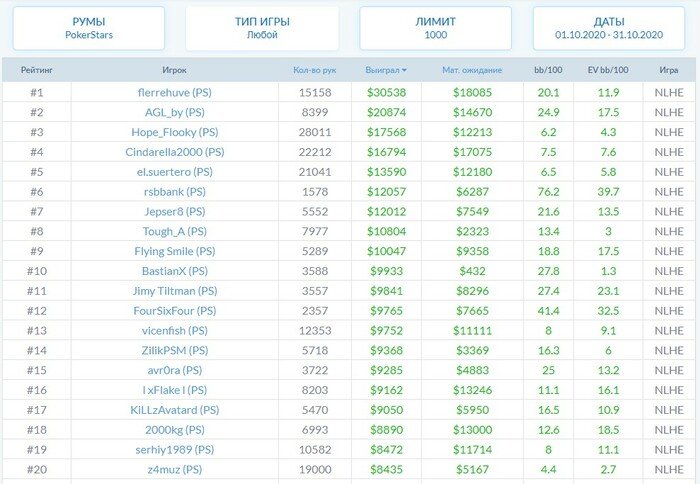Expand the ЛИМИТ 1000 filter
700x484 pixels.
click(435, 28)
